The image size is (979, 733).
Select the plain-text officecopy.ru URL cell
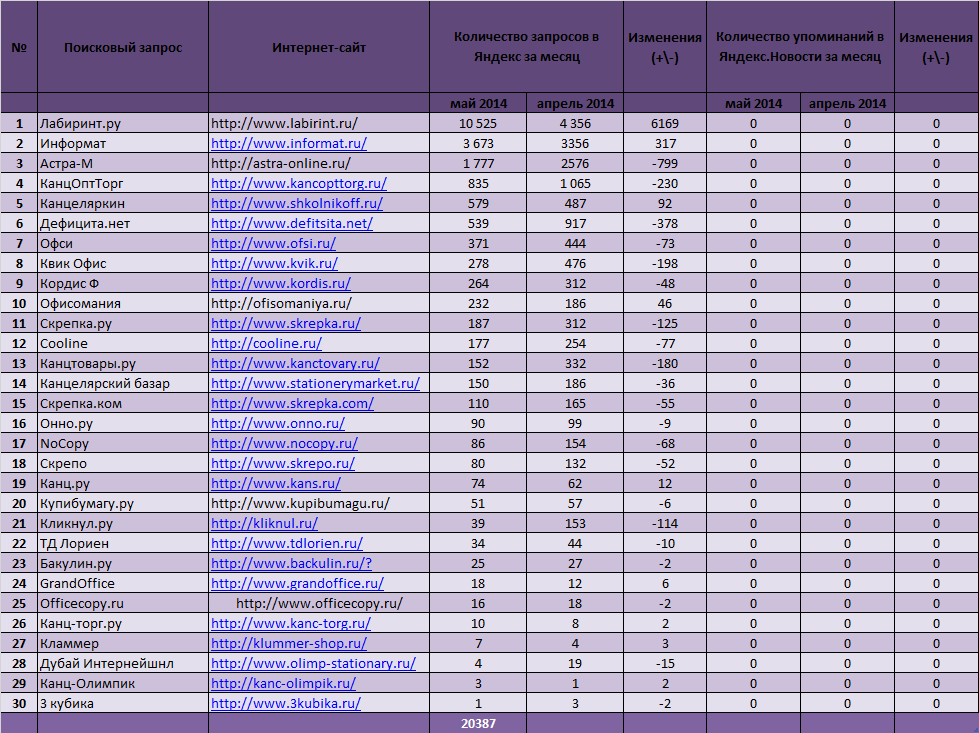click(319, 603)
